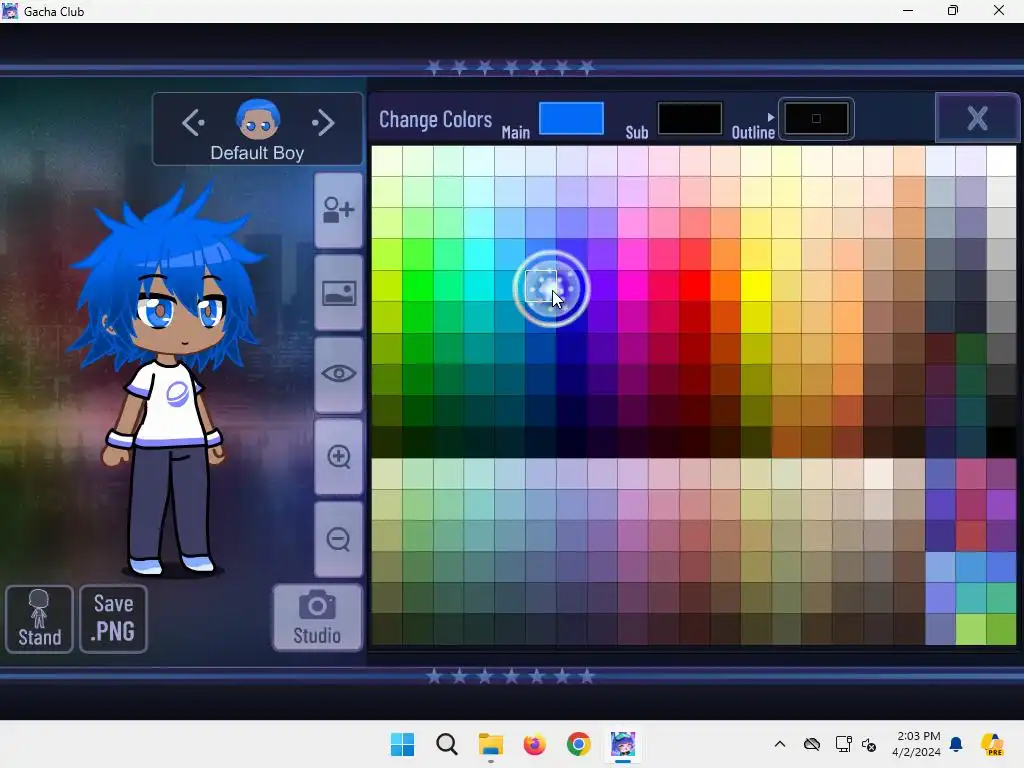
Task: Zoom in with the magnifier plus icon
Action: [338, 456]
